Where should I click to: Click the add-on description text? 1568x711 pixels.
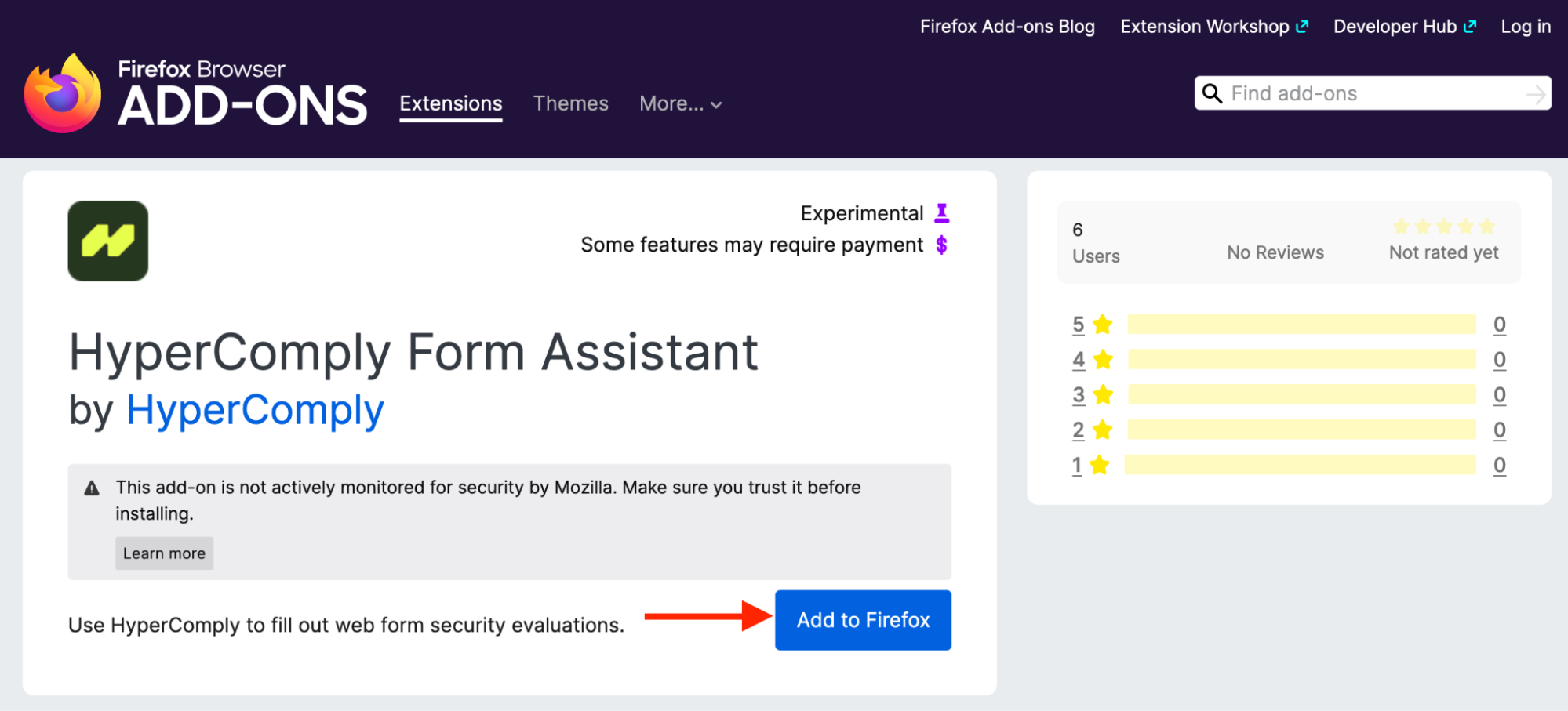pyautogui.click(x=346, y=625)
